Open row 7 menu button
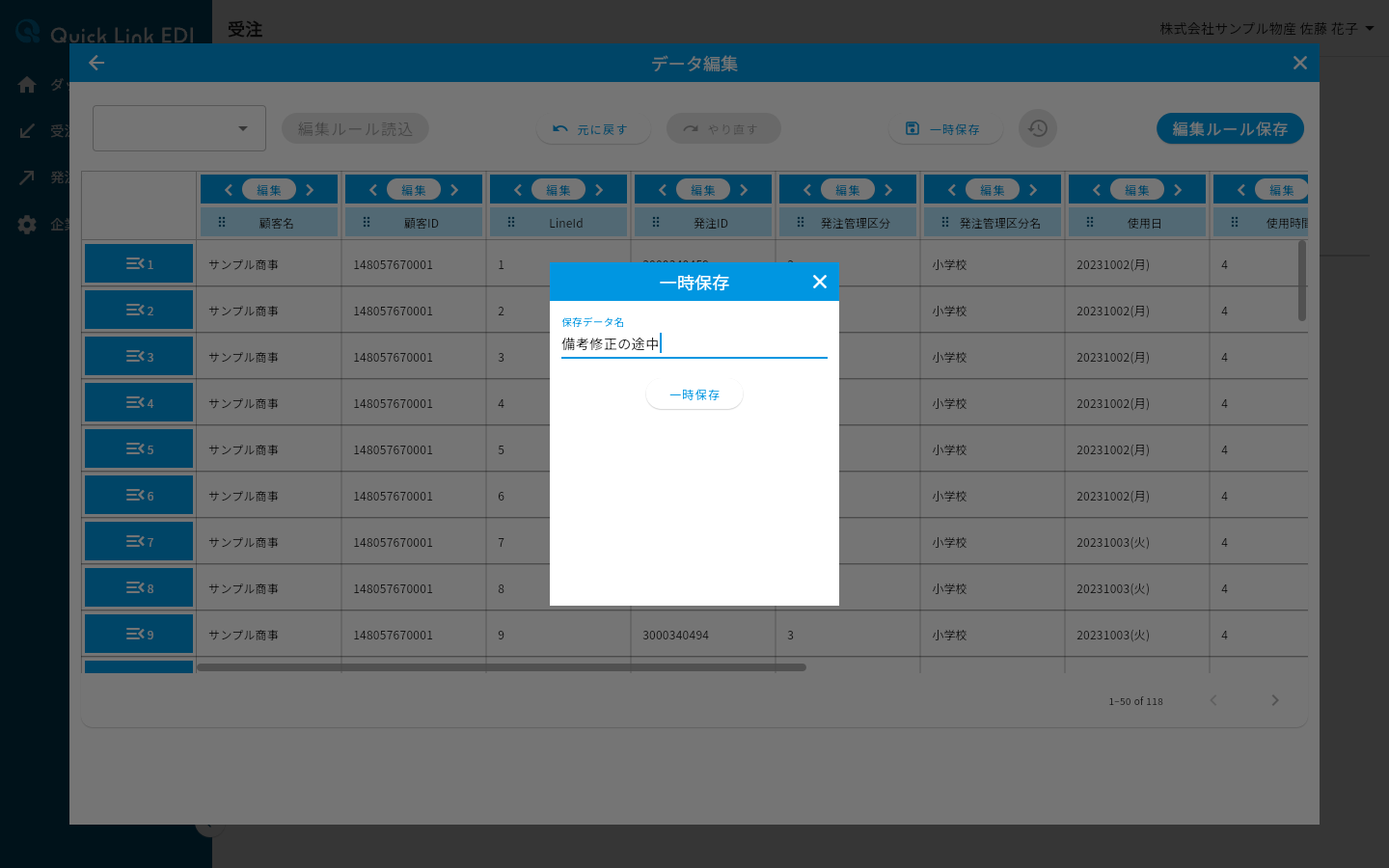The image size is (1389, 868). click(x=139, y=541)
